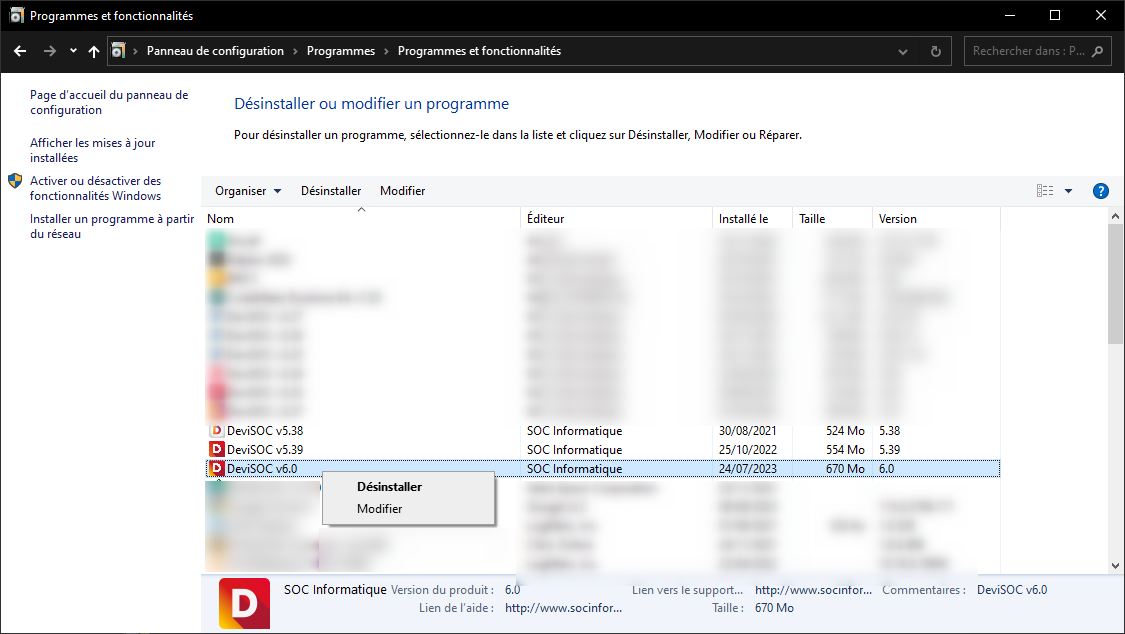The height and width of the screenshot is (634, 1125).
Task: Click the vertical scrollbar thumb
Action: pyautogui.click(x=1115, y=284)
